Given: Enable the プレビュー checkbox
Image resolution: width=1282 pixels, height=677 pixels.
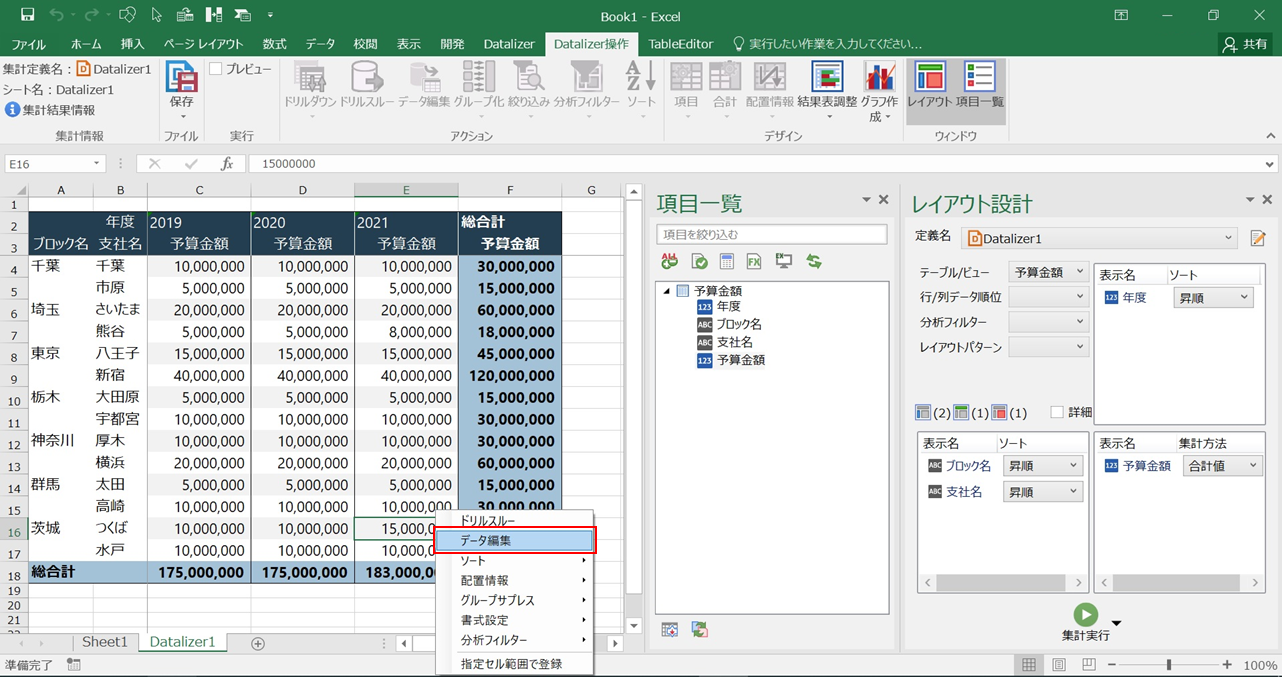Looking at the screenshot, I should (216, 69).
